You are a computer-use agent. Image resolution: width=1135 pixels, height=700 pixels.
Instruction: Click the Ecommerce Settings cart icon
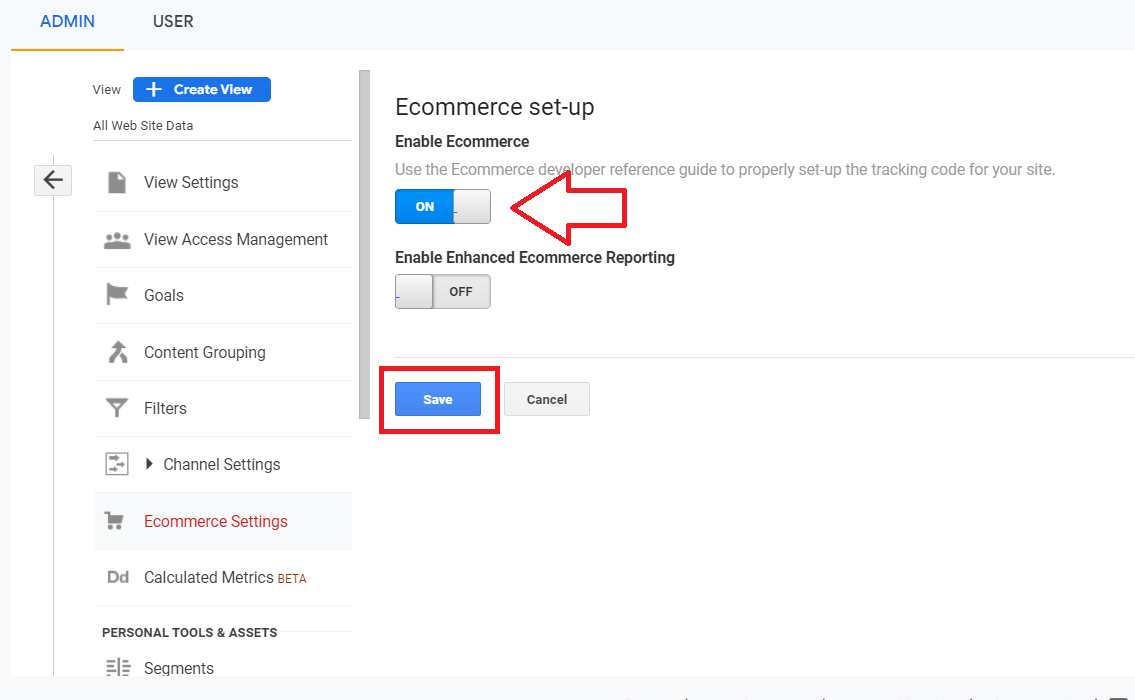click(114, 521)
